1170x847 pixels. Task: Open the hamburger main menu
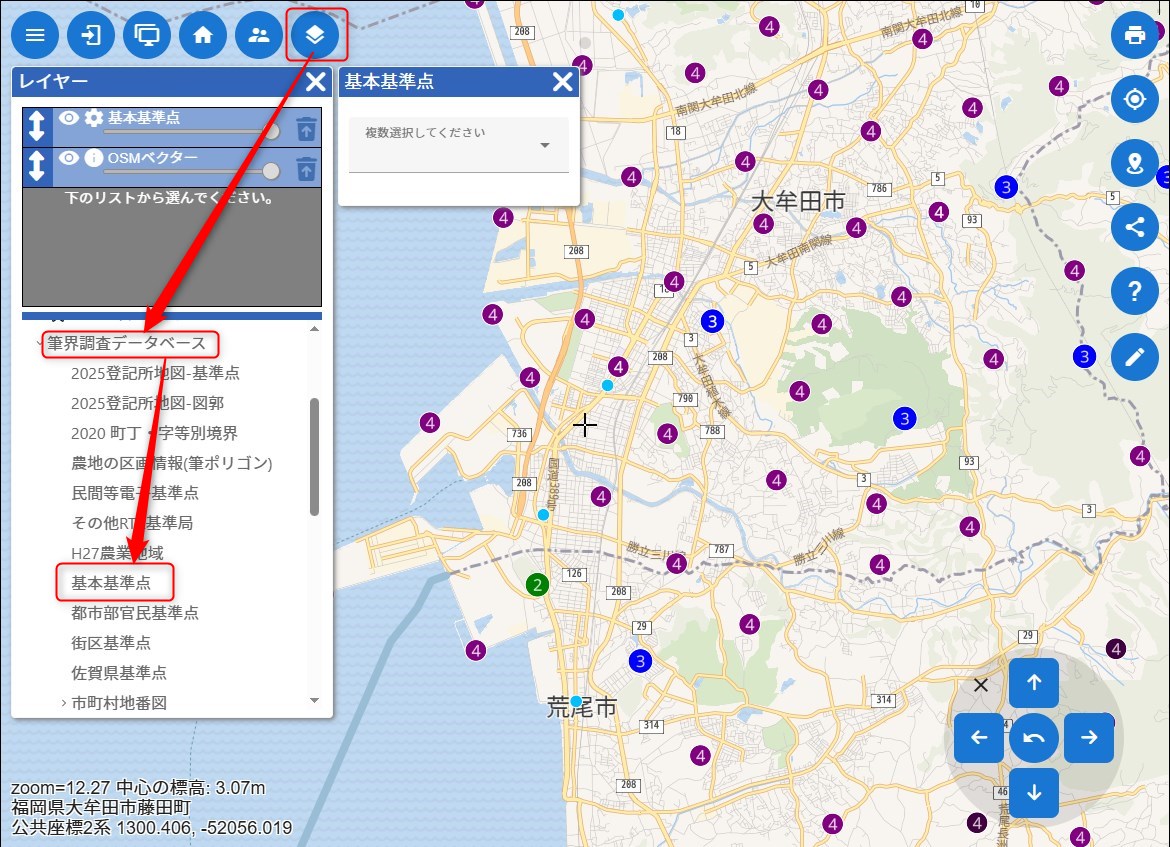(x=35, y=36)
